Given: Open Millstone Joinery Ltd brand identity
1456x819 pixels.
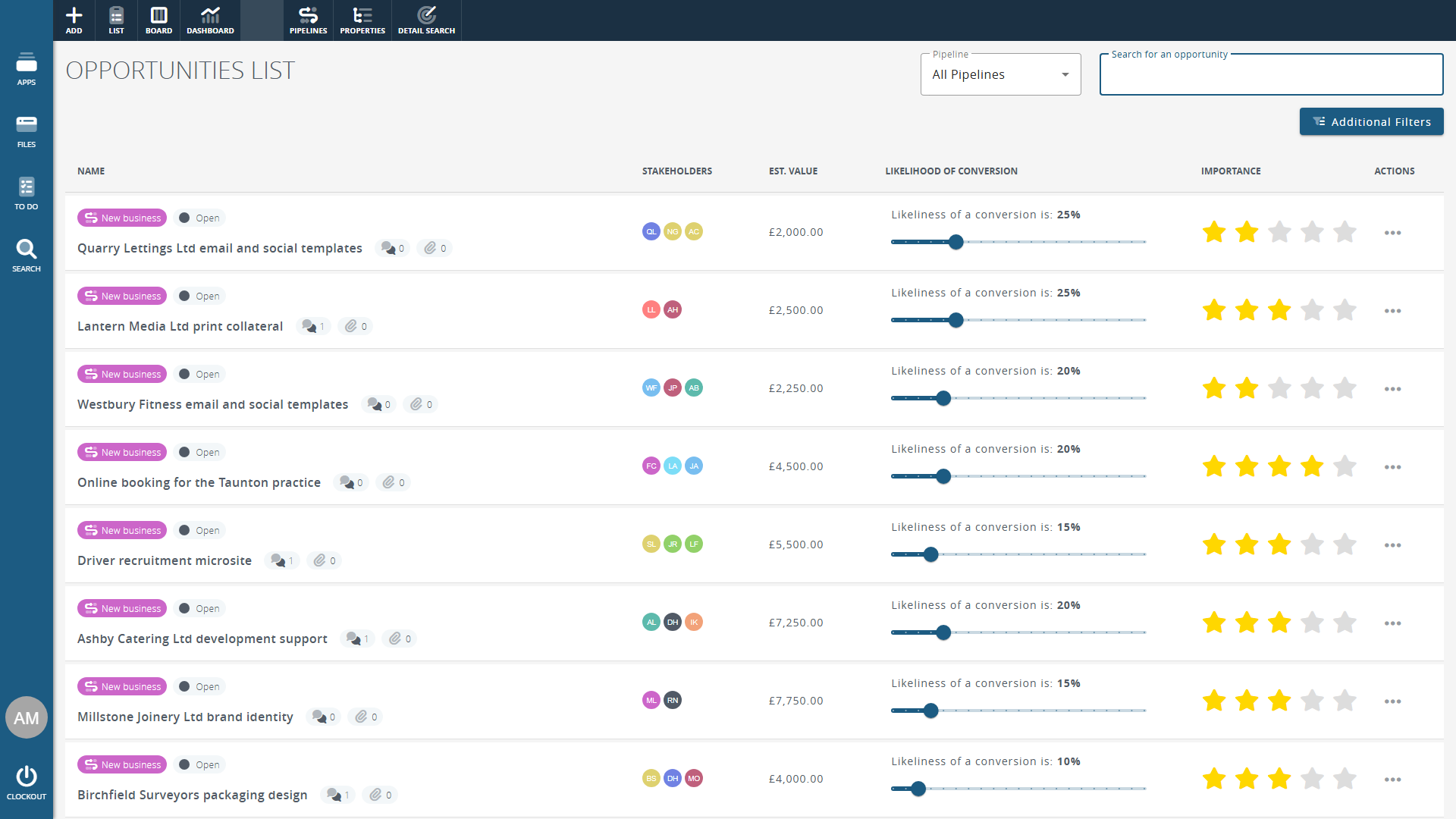Looking at the screenshot, I should (185, 717).
